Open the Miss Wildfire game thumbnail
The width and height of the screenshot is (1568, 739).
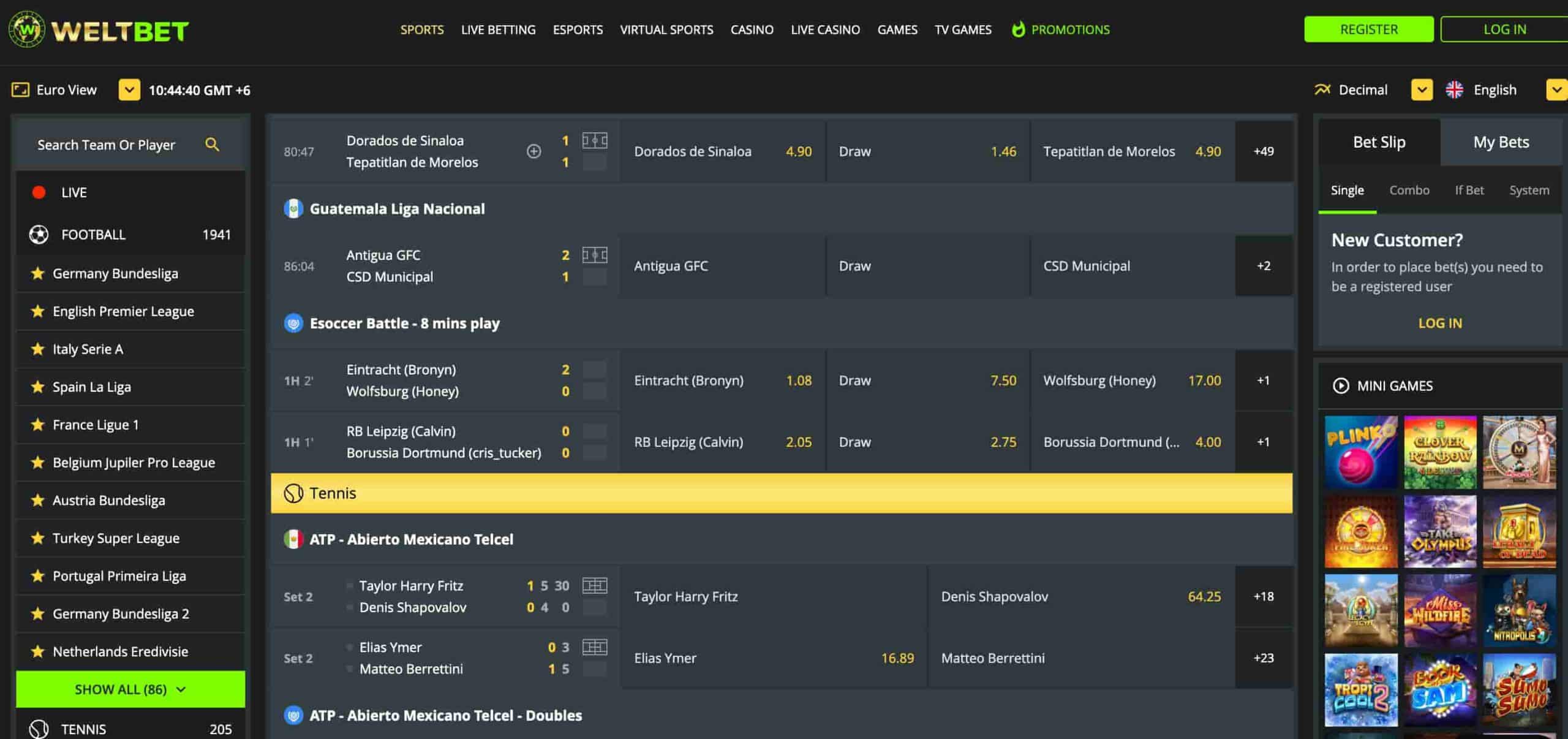coord(1440,610)
